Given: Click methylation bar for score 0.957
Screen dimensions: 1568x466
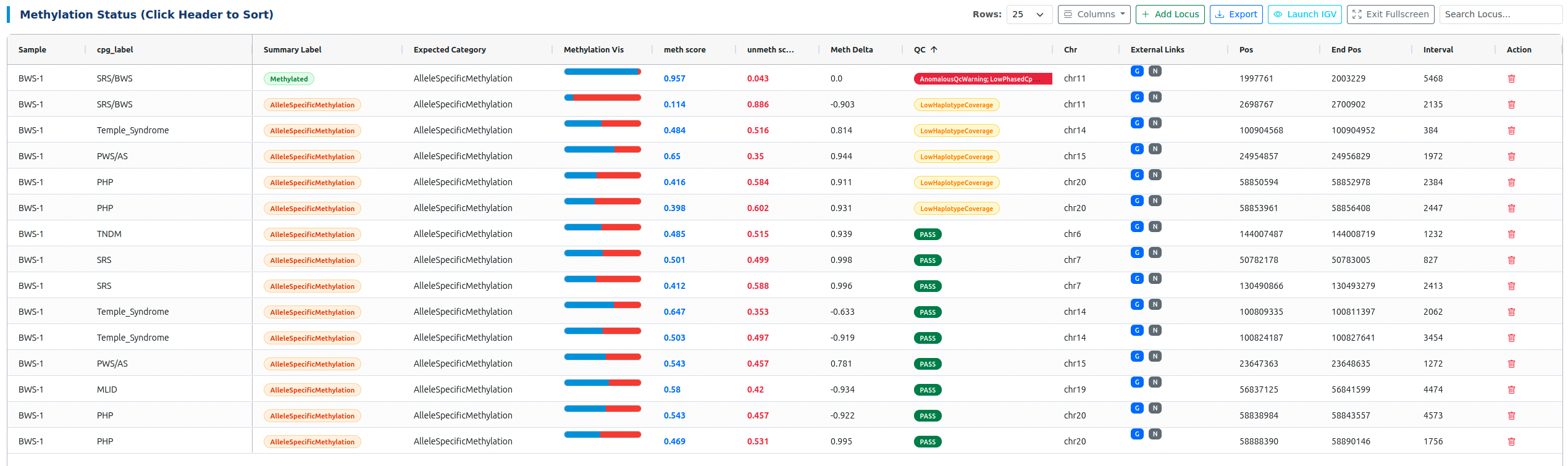Looking at the screenshot, I should pyautogui.click(x=602, y=72).
